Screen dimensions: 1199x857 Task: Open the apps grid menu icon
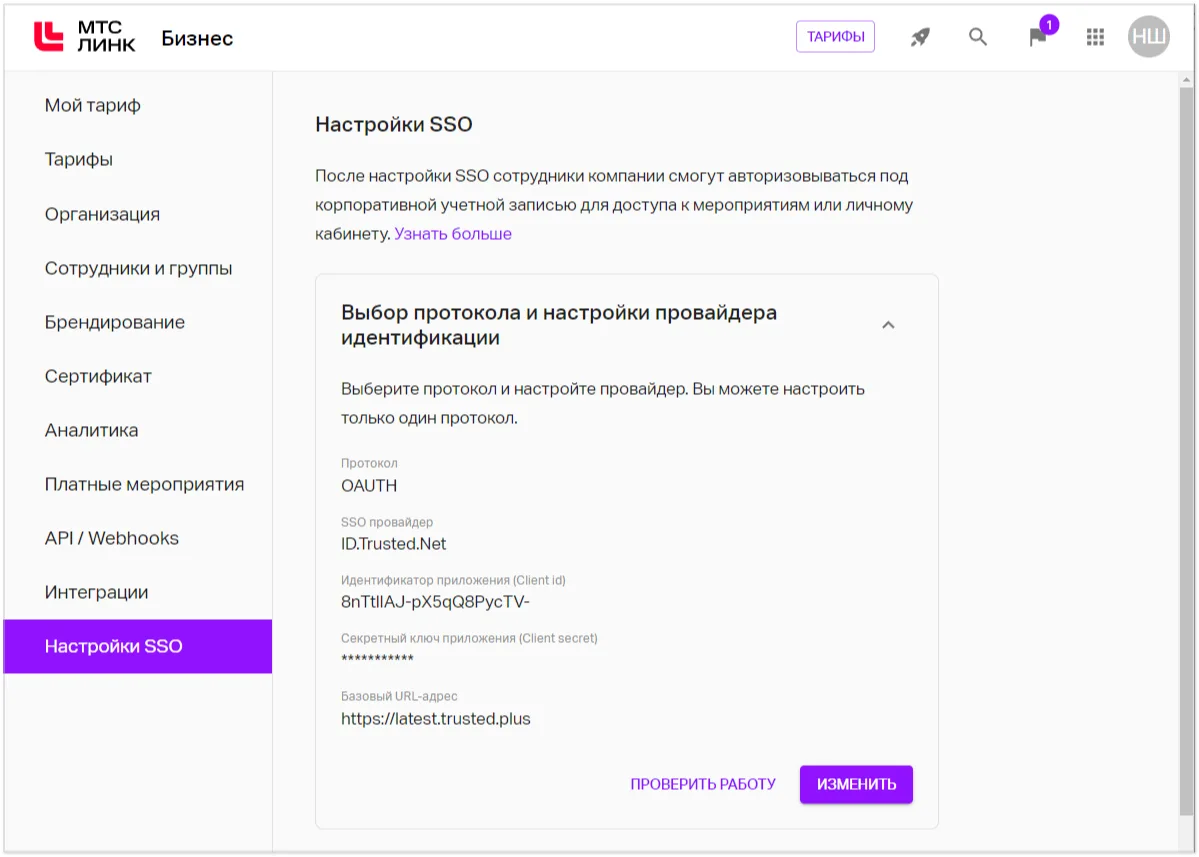click(x=1095, y=36)
